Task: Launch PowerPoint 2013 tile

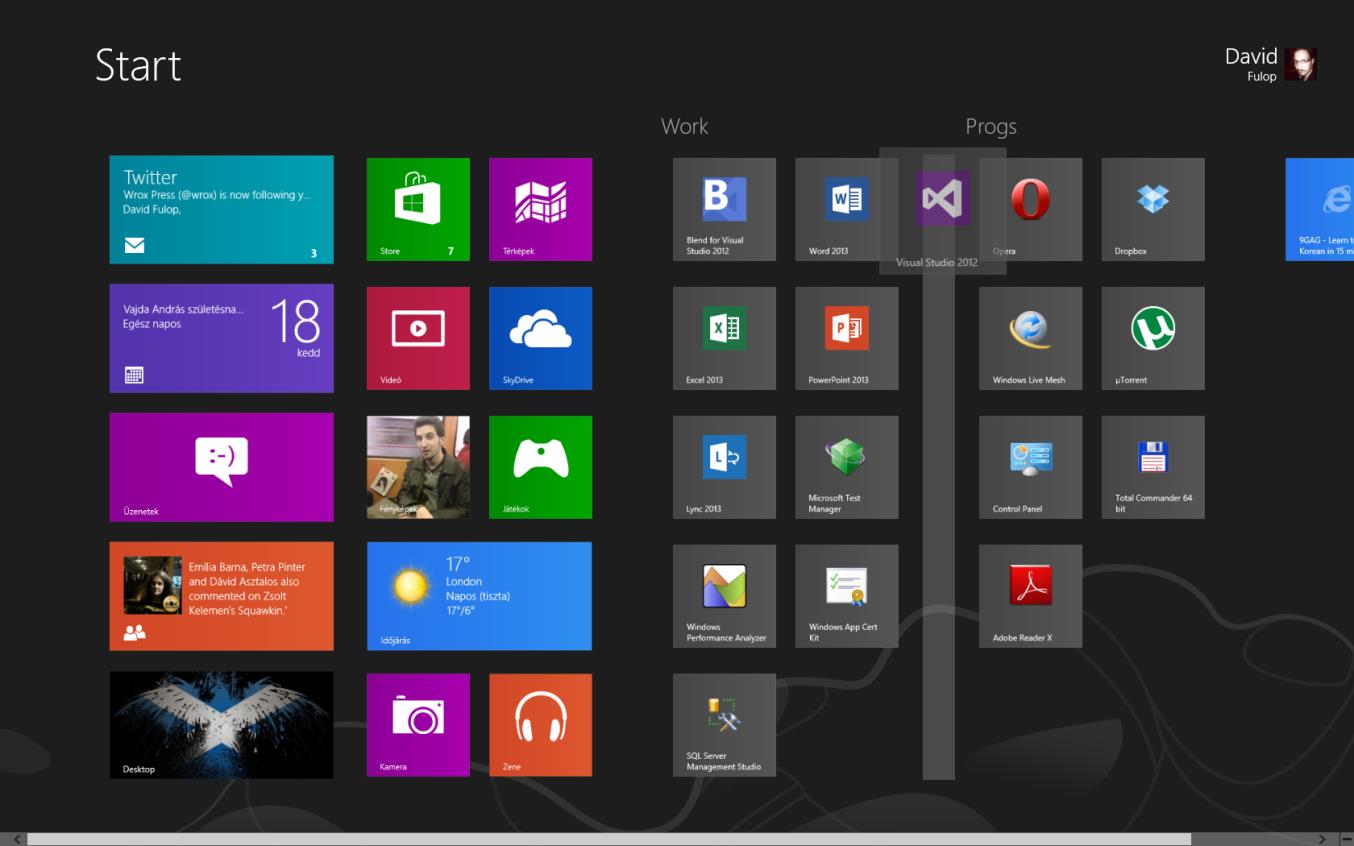Action: [x=846, y=338]
